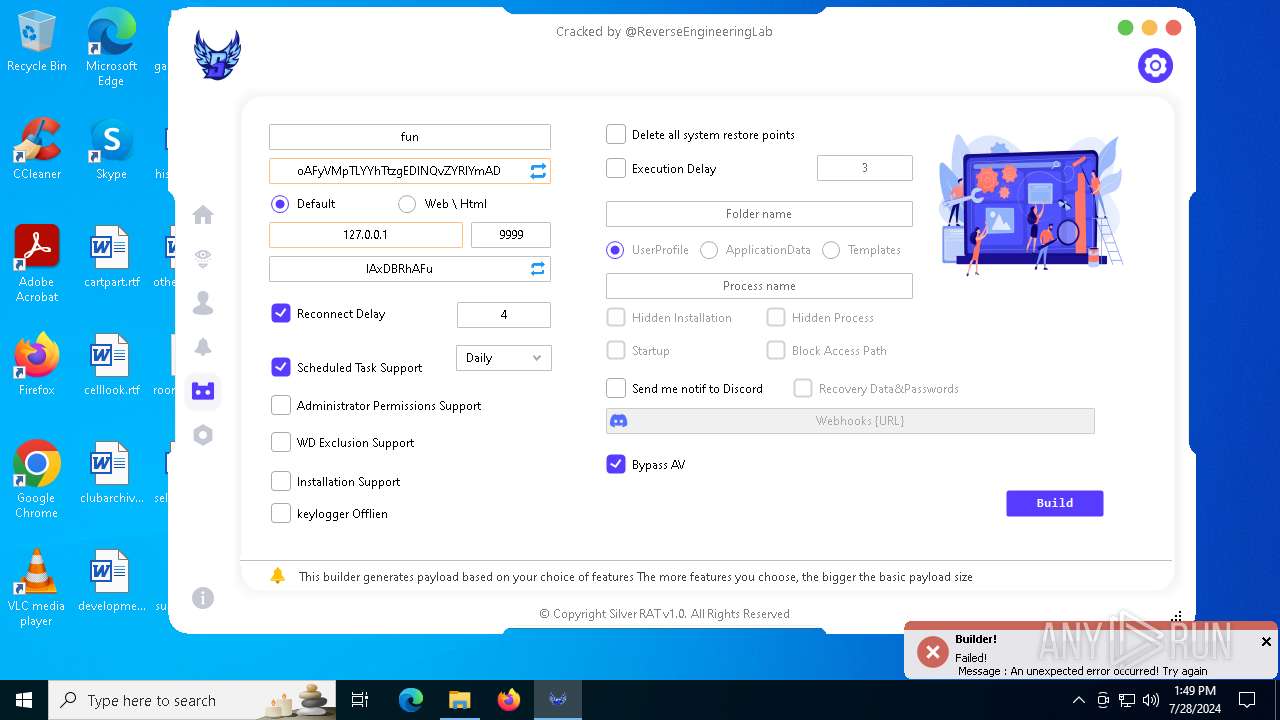Image resolution: width=1280 pixels, height=720 pixels.
Task: Open VLC media player desktop shortcut
Action: (37, 588)
